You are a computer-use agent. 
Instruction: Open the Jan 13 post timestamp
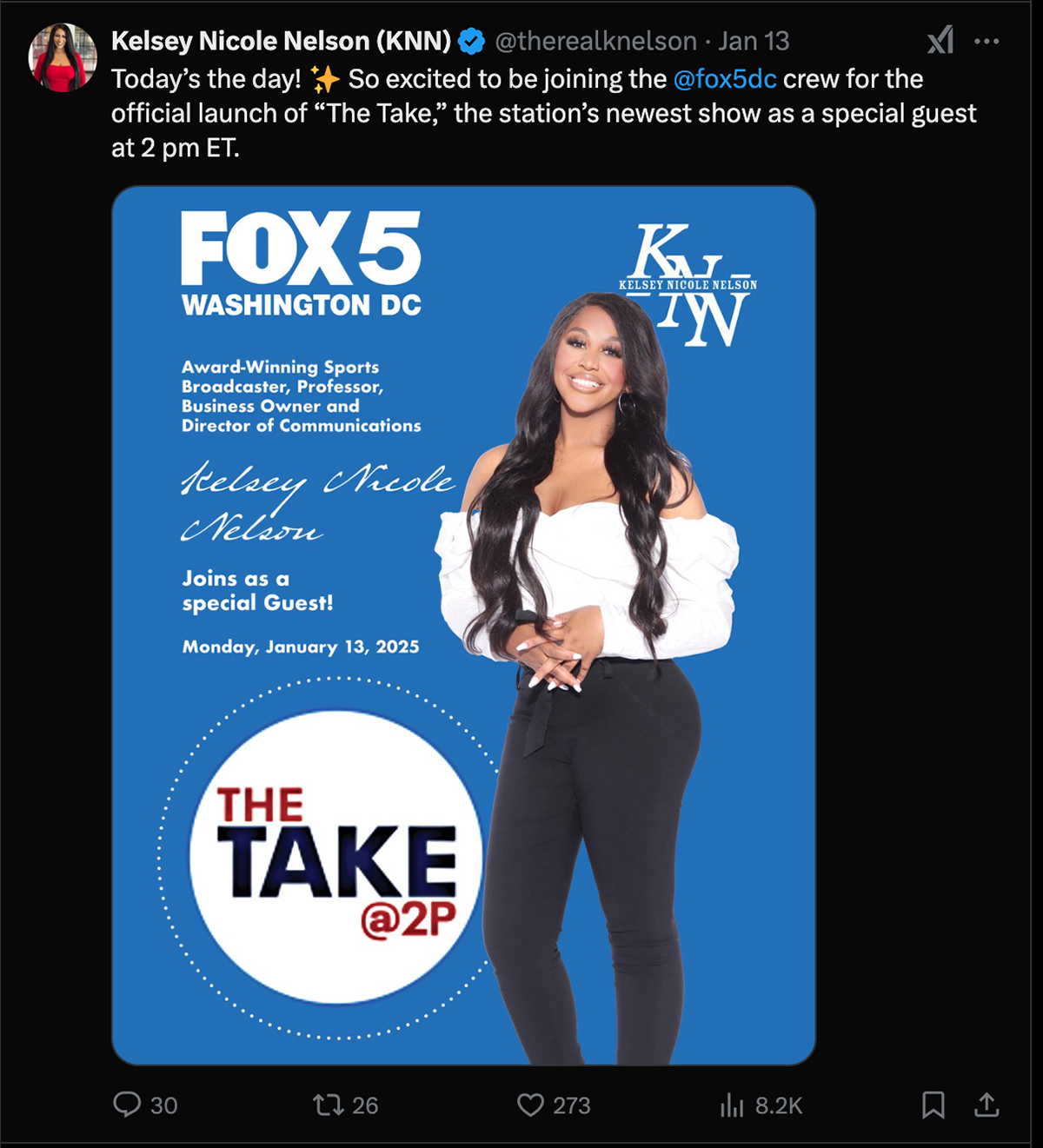754,41
